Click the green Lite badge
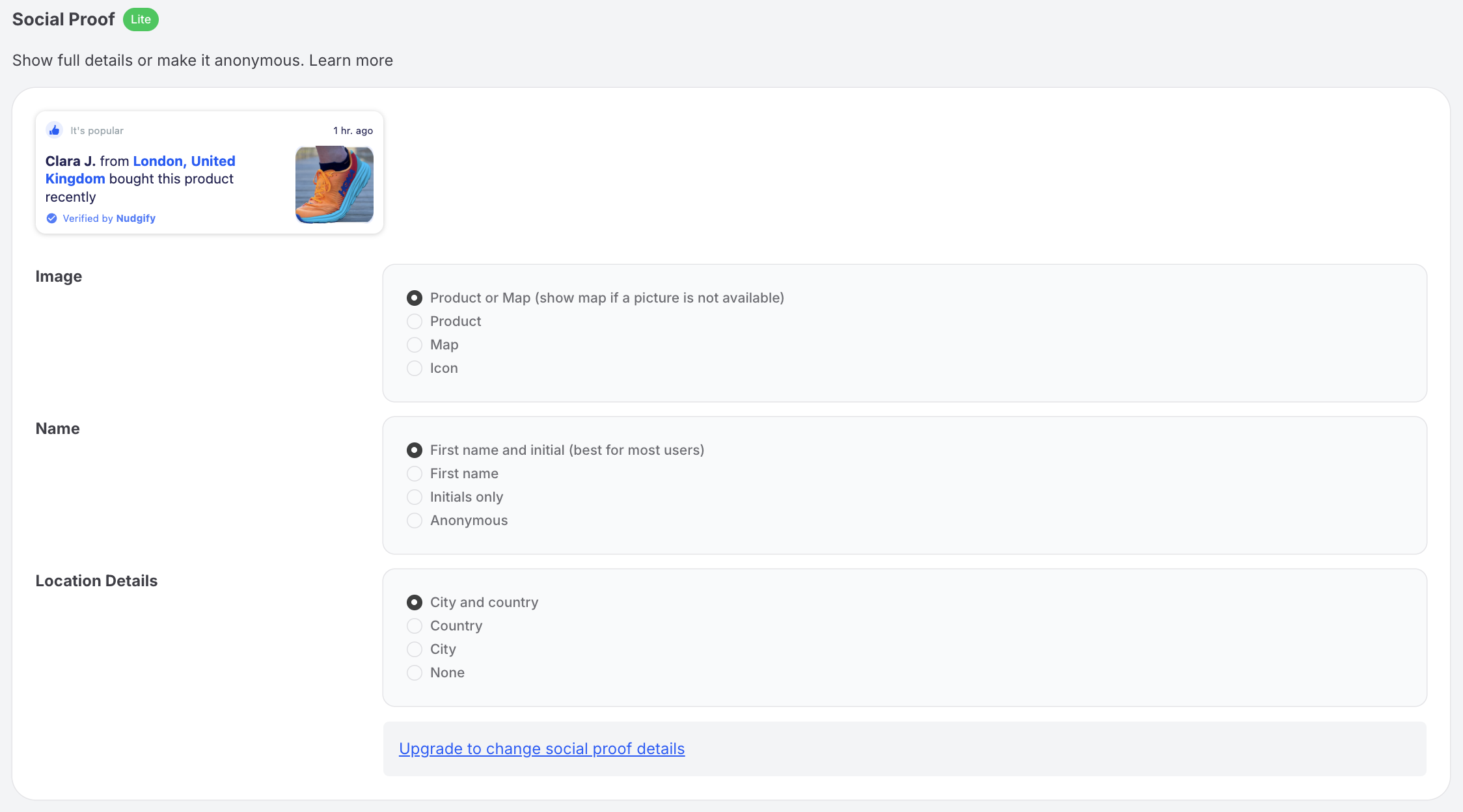This screenshot has height=812, width=1463. 141,20
